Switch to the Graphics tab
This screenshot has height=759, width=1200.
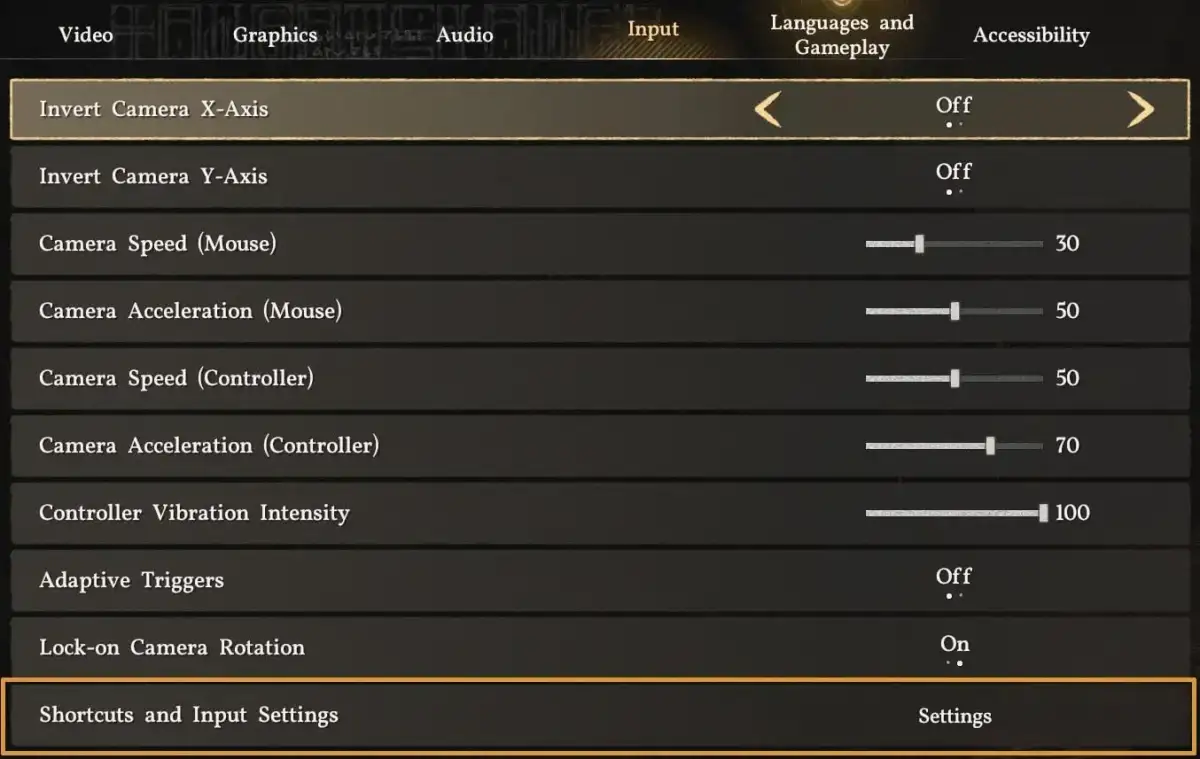274,34
